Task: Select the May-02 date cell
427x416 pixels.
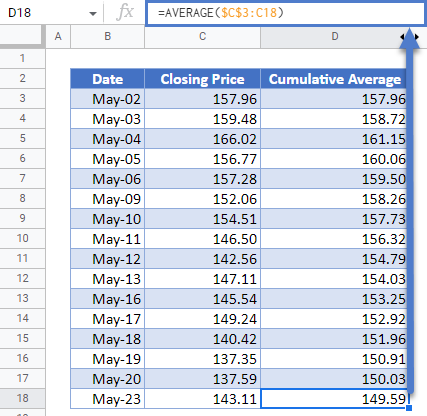Action: [x=107, y=99]
